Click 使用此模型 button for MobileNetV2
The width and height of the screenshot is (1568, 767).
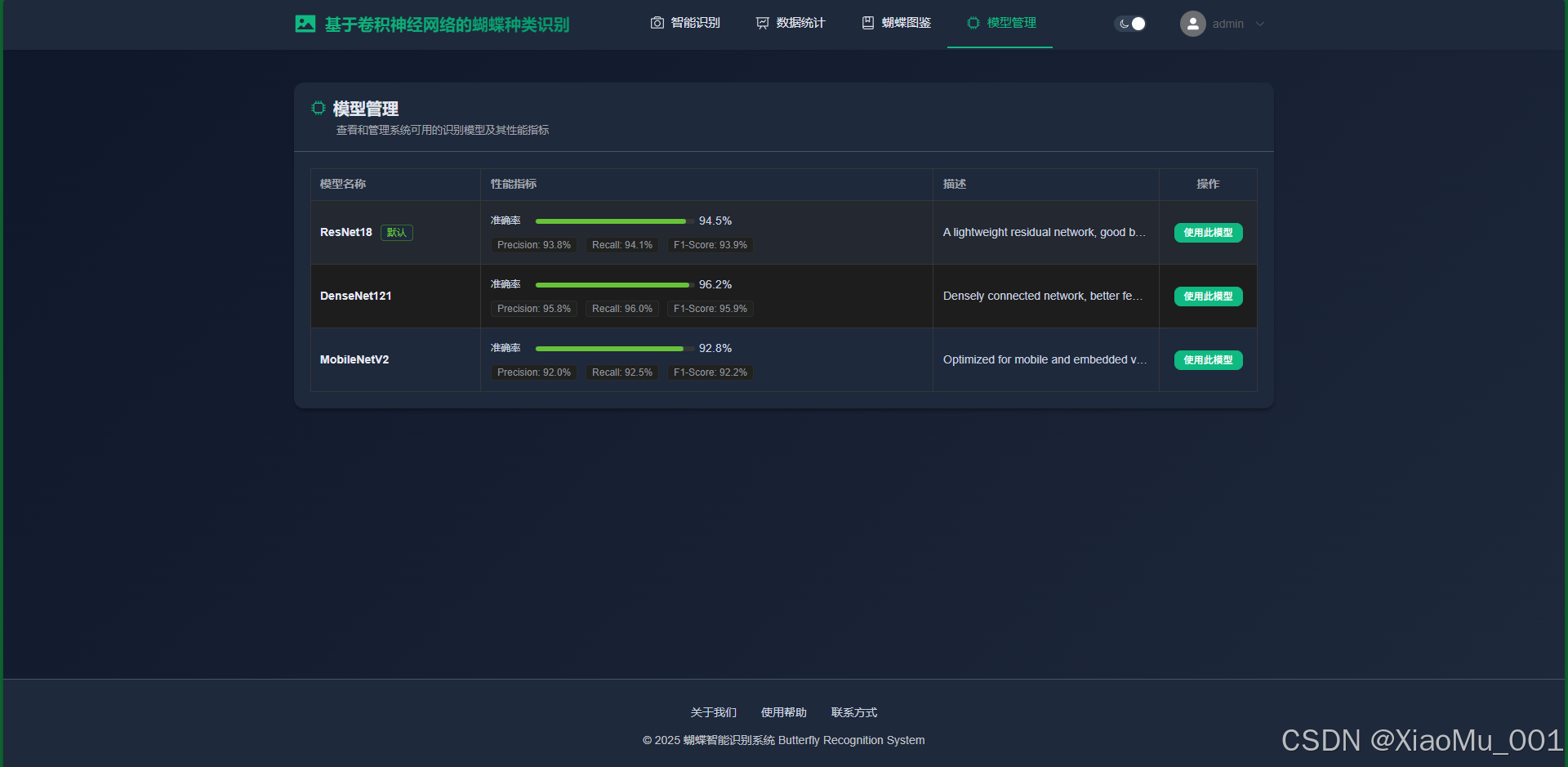pos(1209,360)
